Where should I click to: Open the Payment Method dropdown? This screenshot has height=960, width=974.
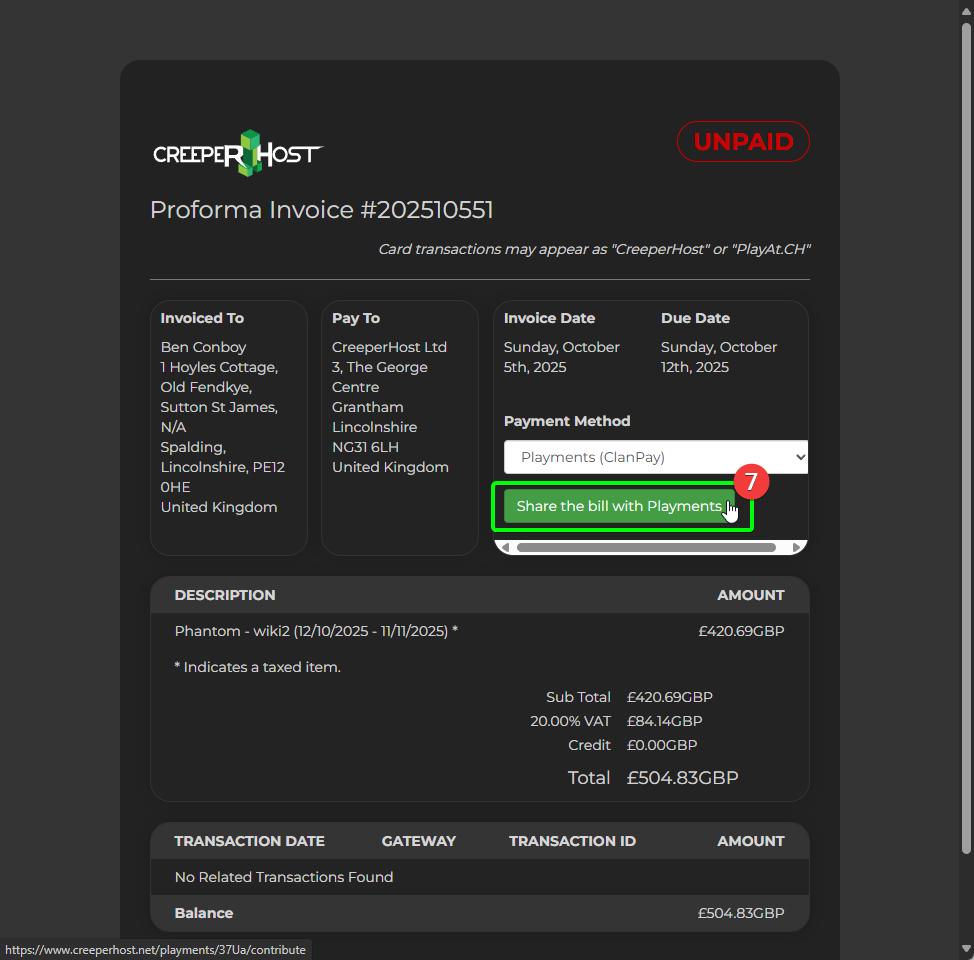pyautogui.click(x=655, y=457)
